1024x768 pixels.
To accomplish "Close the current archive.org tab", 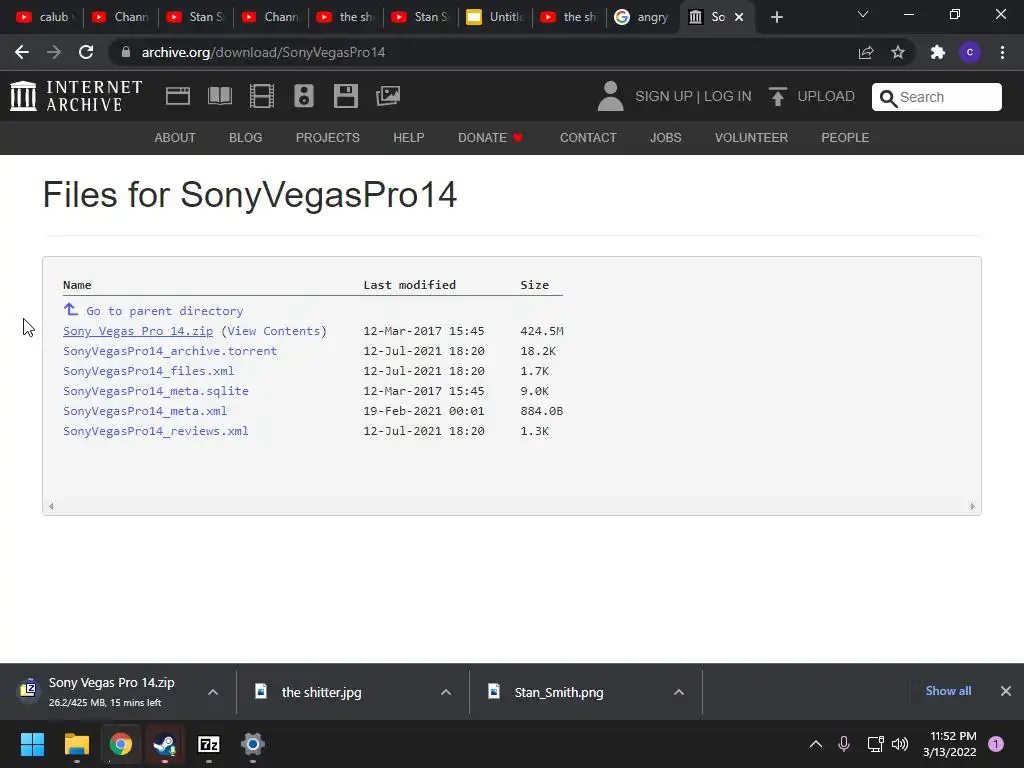I will click(x=739, y=17).
